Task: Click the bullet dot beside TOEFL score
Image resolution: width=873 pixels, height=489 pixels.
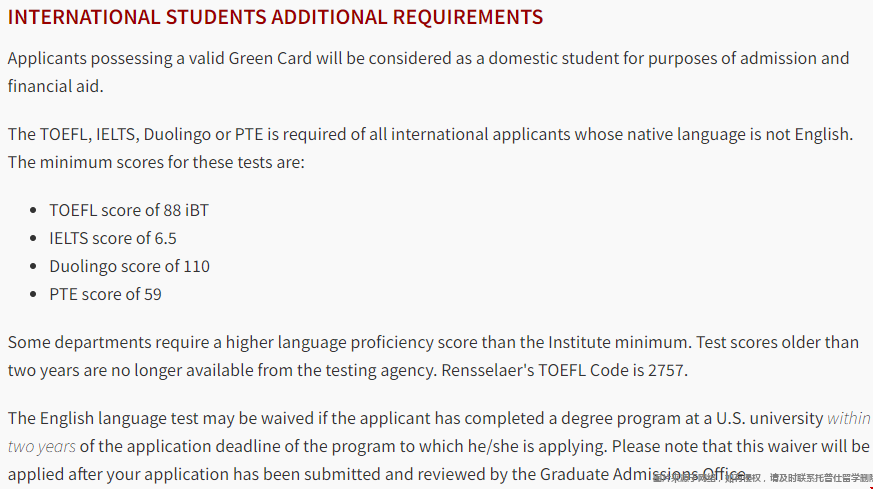Action: coord(33,211)
